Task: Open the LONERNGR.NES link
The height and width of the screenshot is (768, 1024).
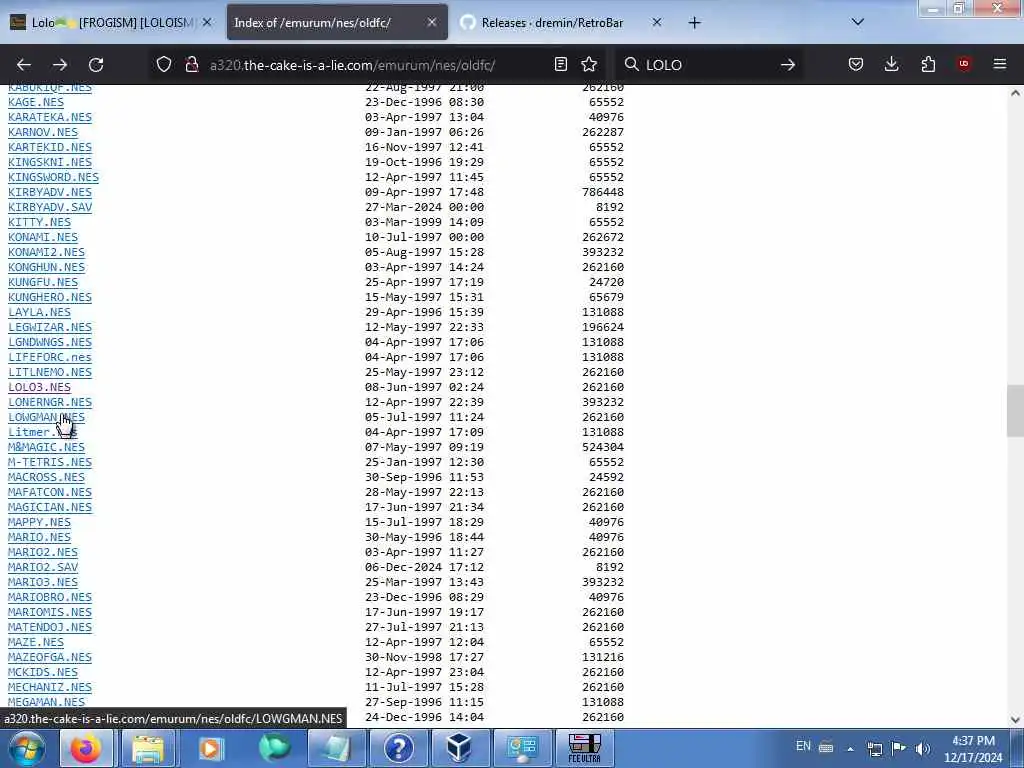Action: point(50,402)
